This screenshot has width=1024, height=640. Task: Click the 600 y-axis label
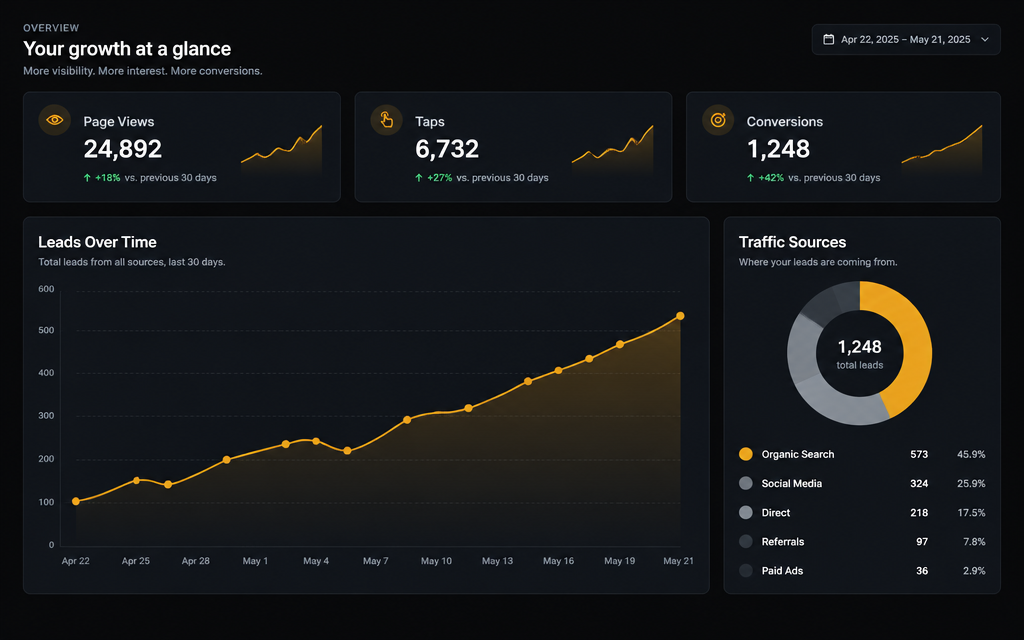click(x=46, y=289)
